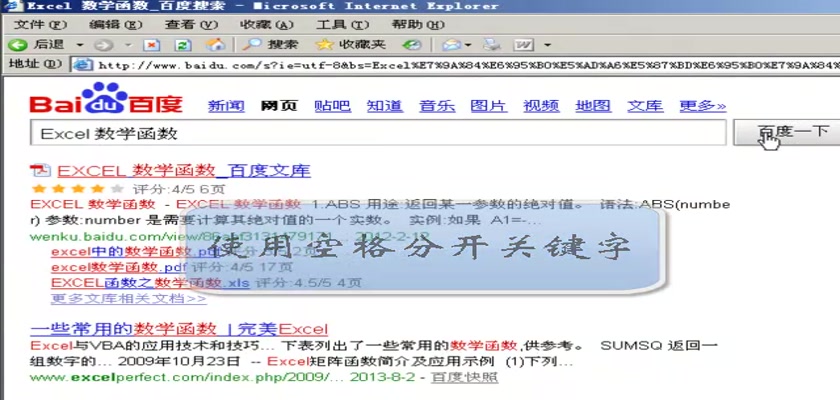Click the IE page icon in address bar
The height and width of the screenshot is (400, 840).
83,65
